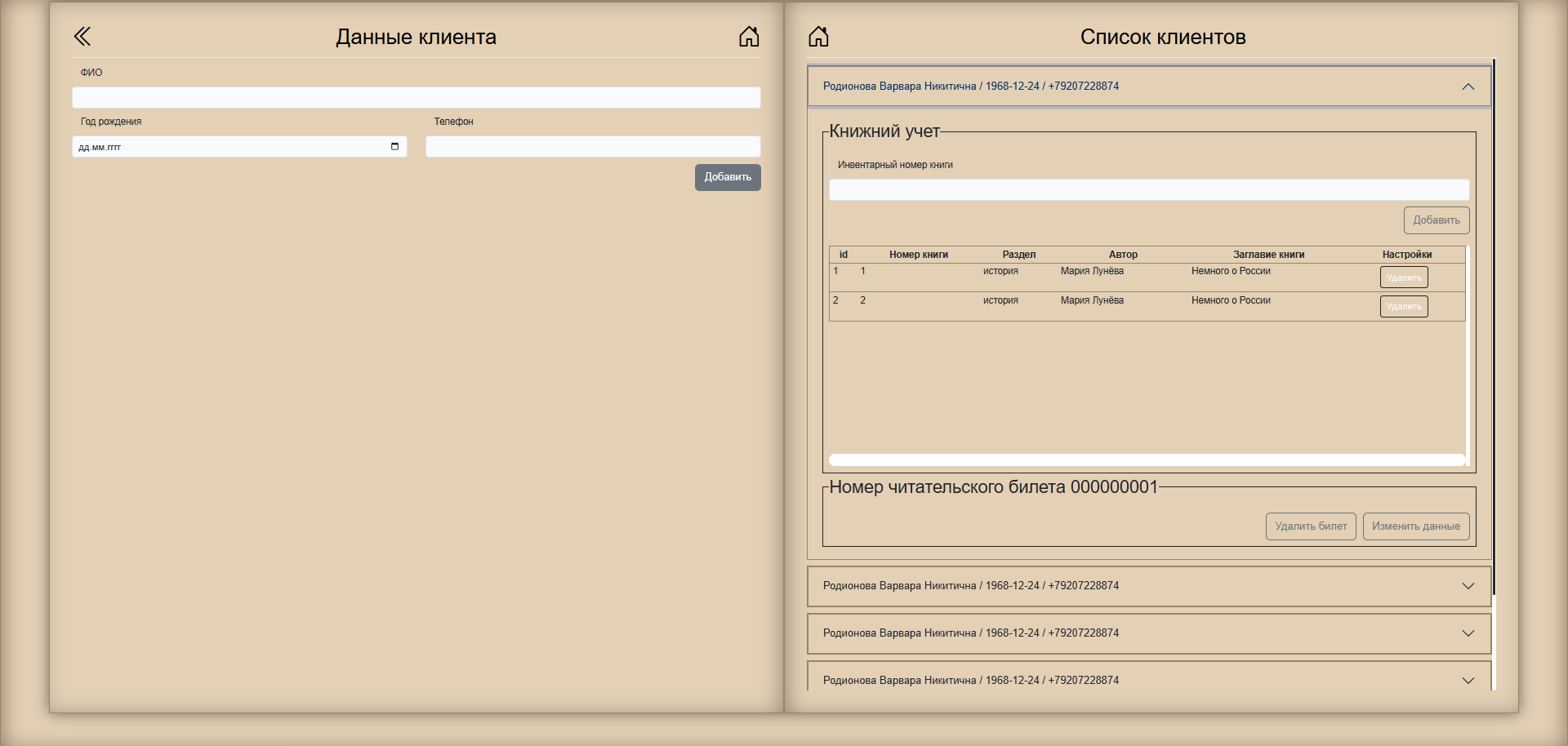Click the Раздел column header

pyautogui.click(x=1019, y=255)
